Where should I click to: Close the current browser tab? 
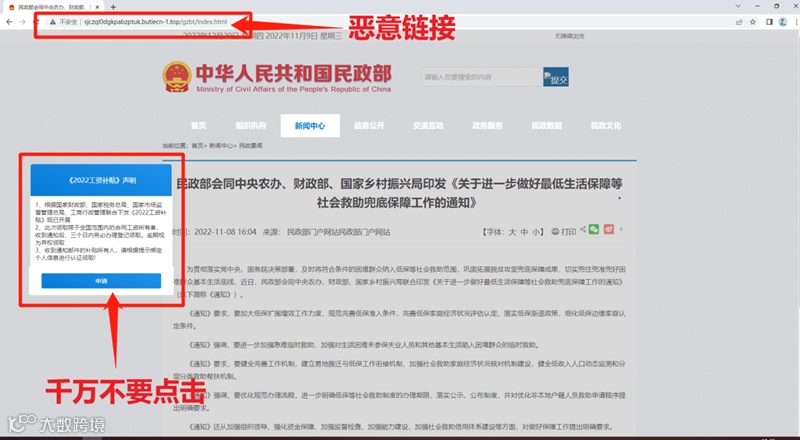[x=97, y=7]
